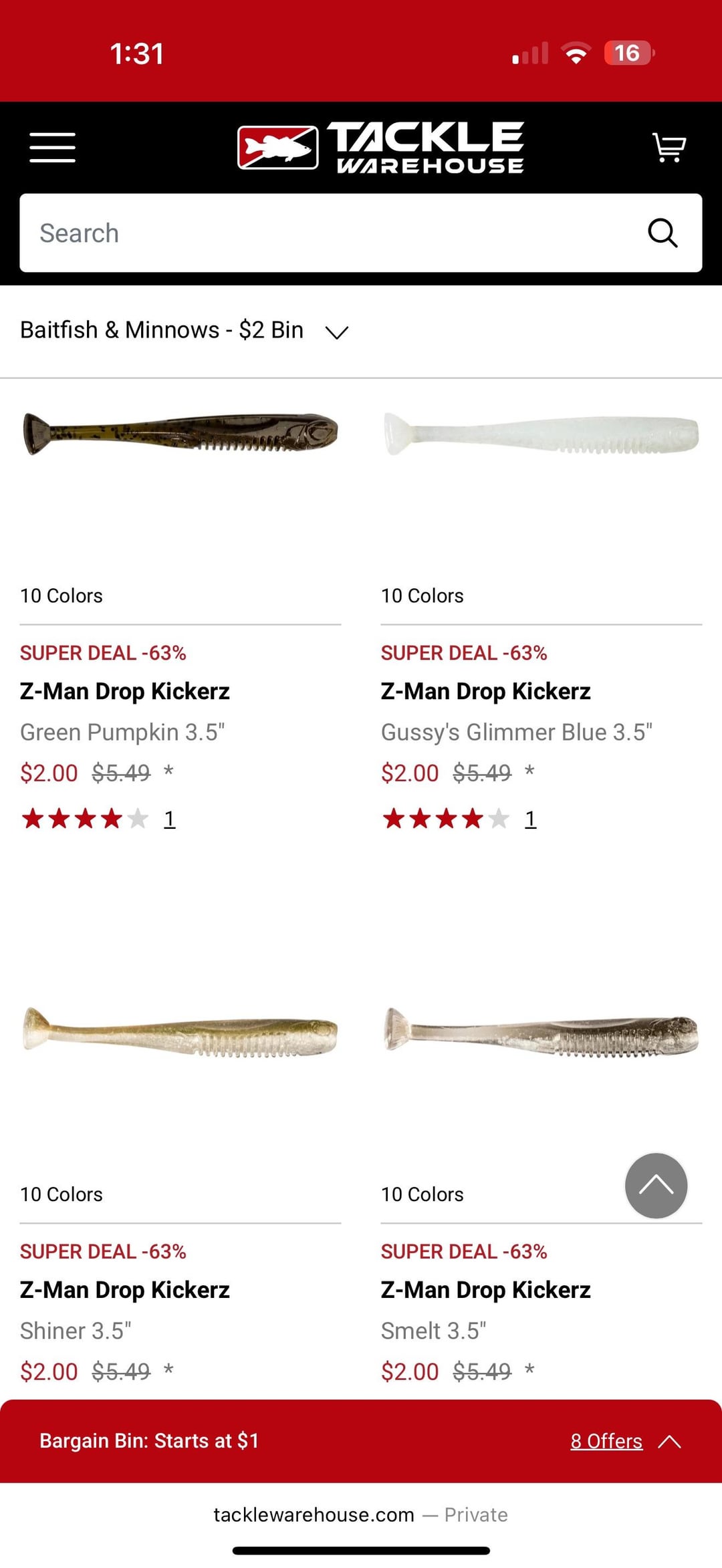722x1568 pixels.
Task: View the Green Pumpkin Drop Kickerz image
Action: [x=180, y=433]
